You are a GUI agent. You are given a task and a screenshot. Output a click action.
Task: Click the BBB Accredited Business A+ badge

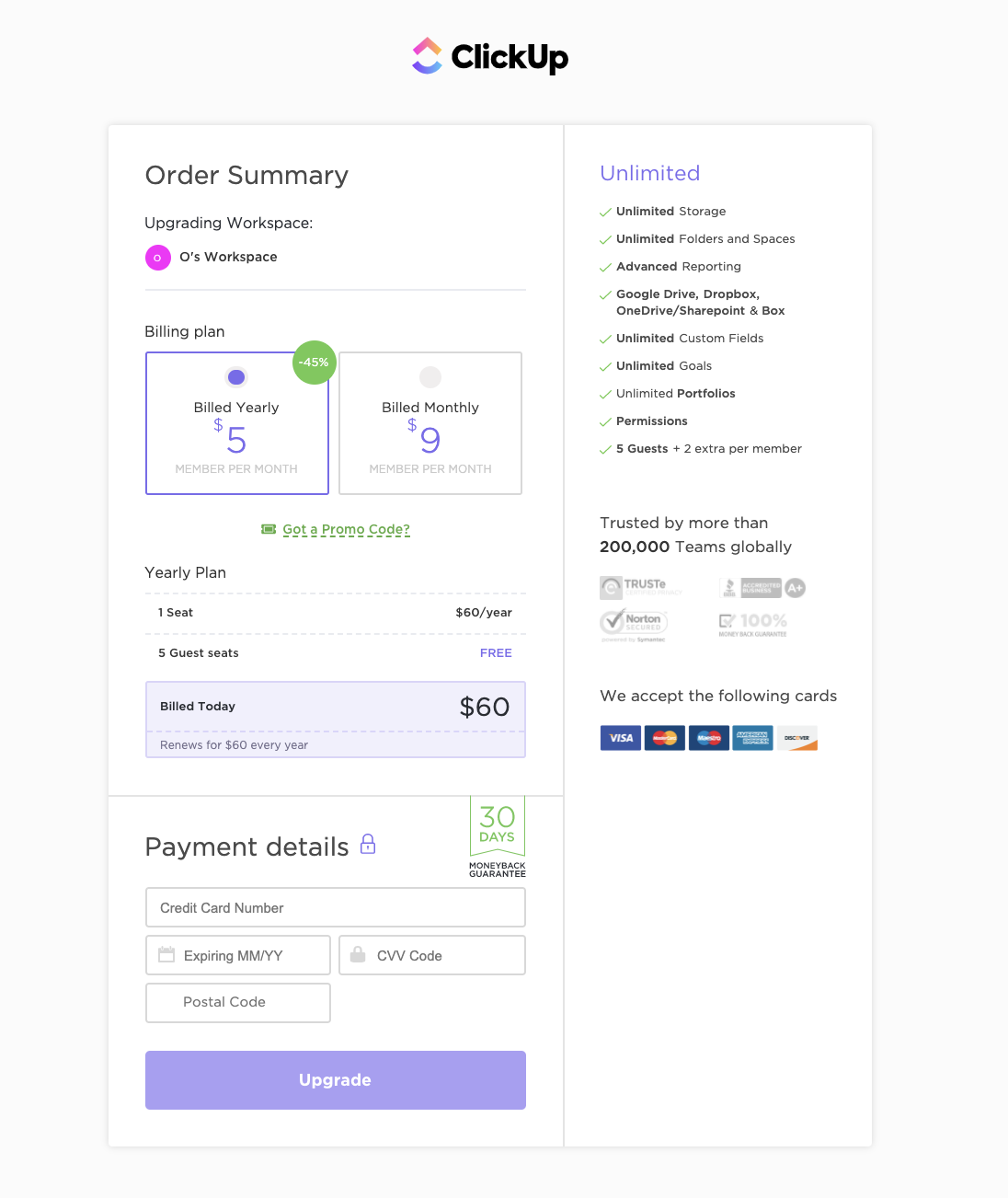[x=762, y=587]
